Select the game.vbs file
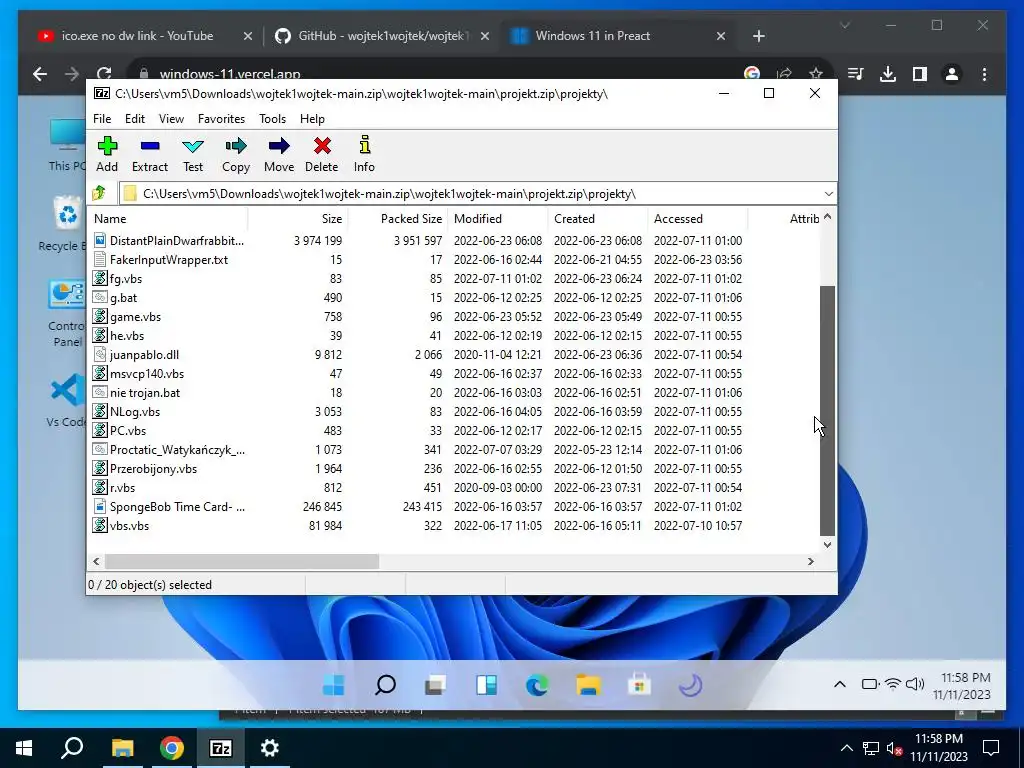This screenshot has height=768, width=1024. (453, 316)
